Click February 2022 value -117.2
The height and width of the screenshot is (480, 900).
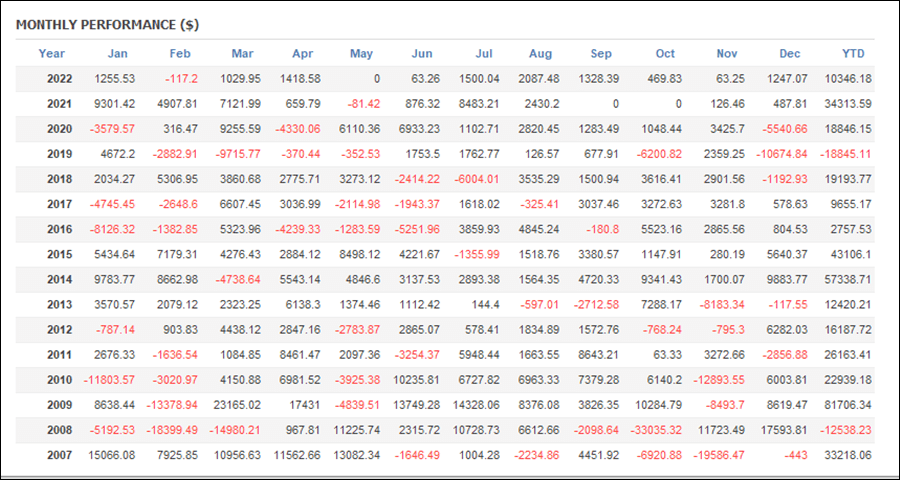coord(180,79)
